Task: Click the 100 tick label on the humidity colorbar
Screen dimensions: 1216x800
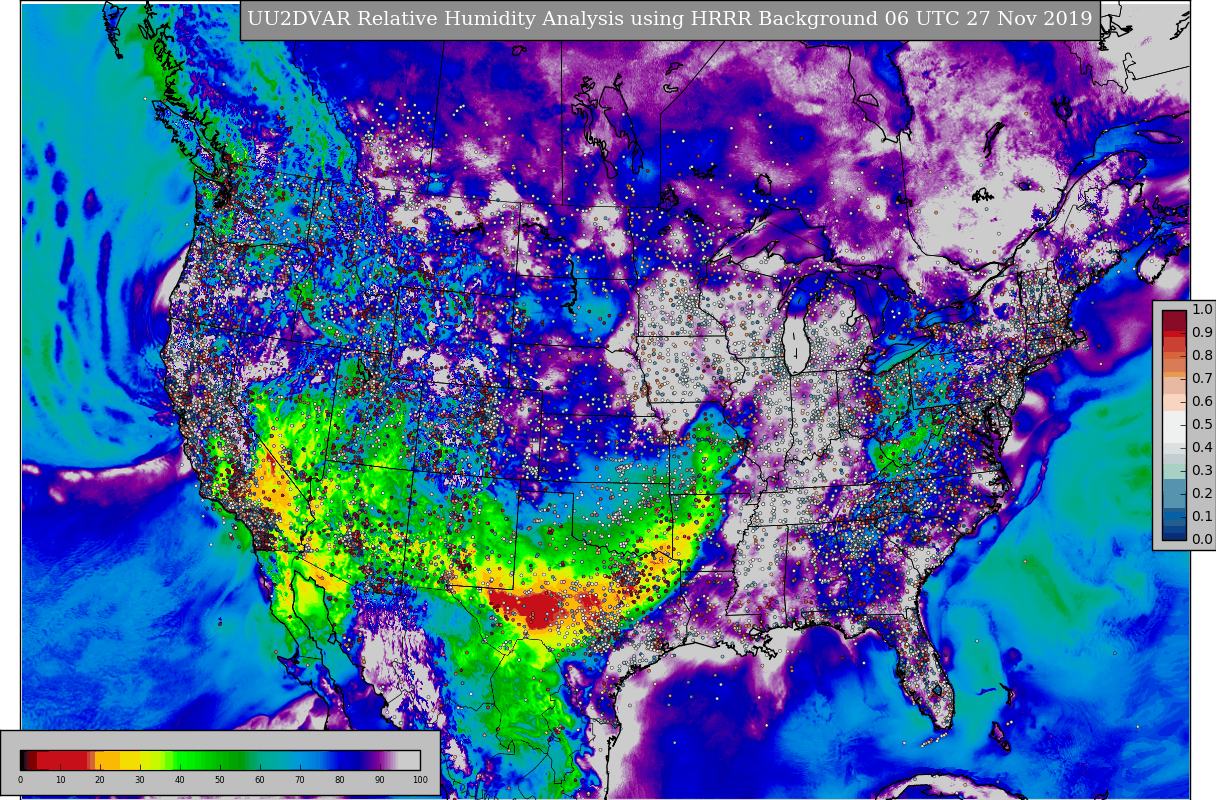Action: coord(420,780)
